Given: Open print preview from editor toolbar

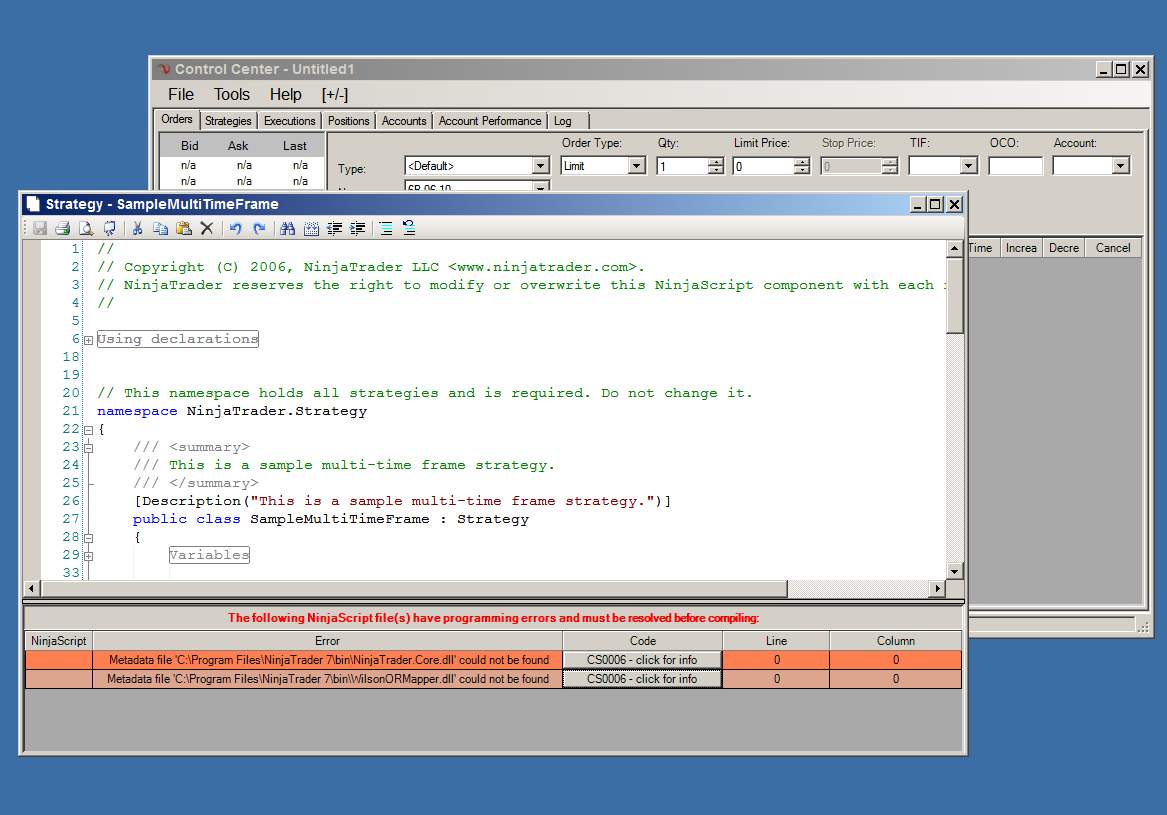Looking at the screenshot, I should pos(86,228).
